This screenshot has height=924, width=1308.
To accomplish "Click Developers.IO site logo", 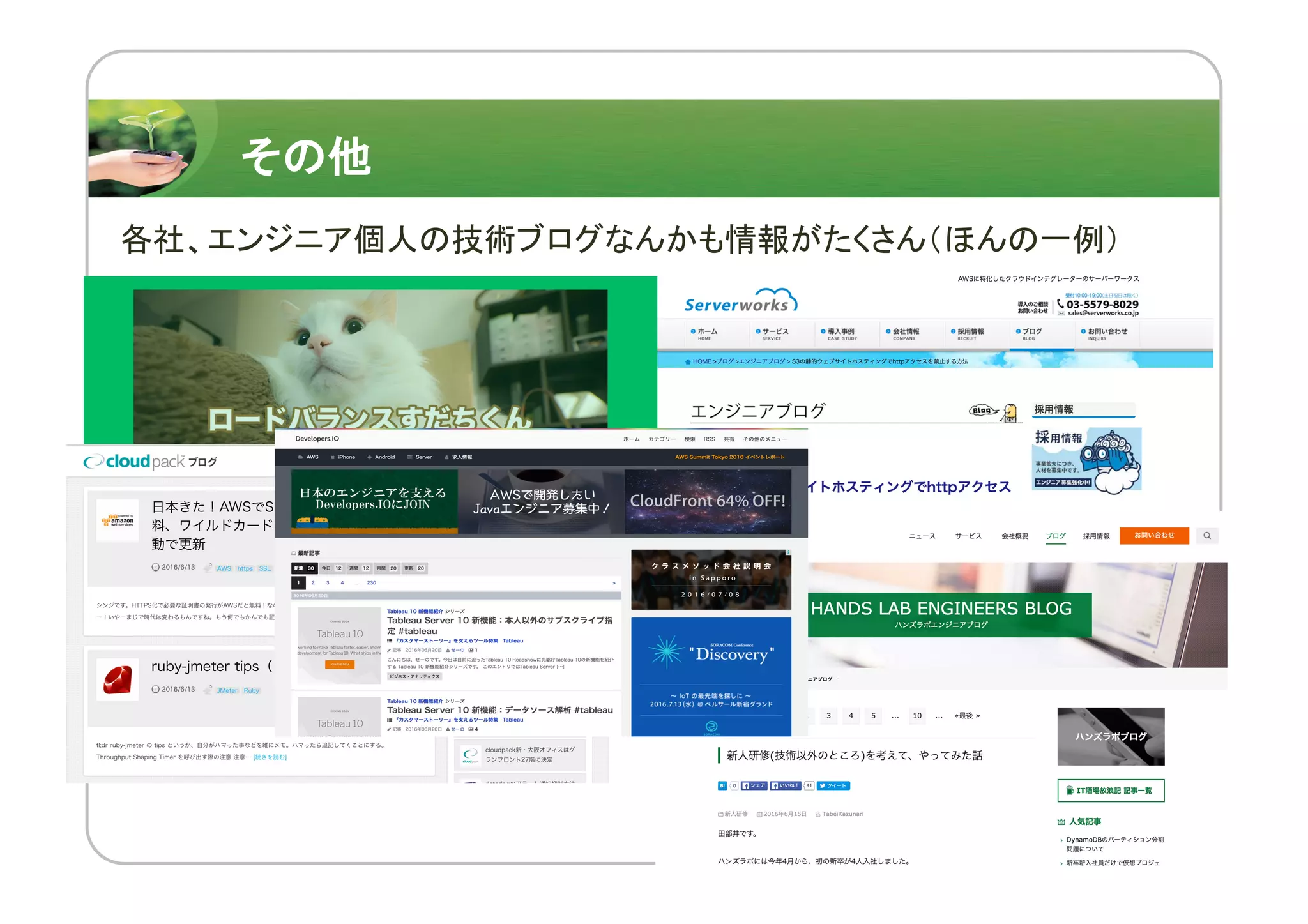I will [x=317, y=439].
